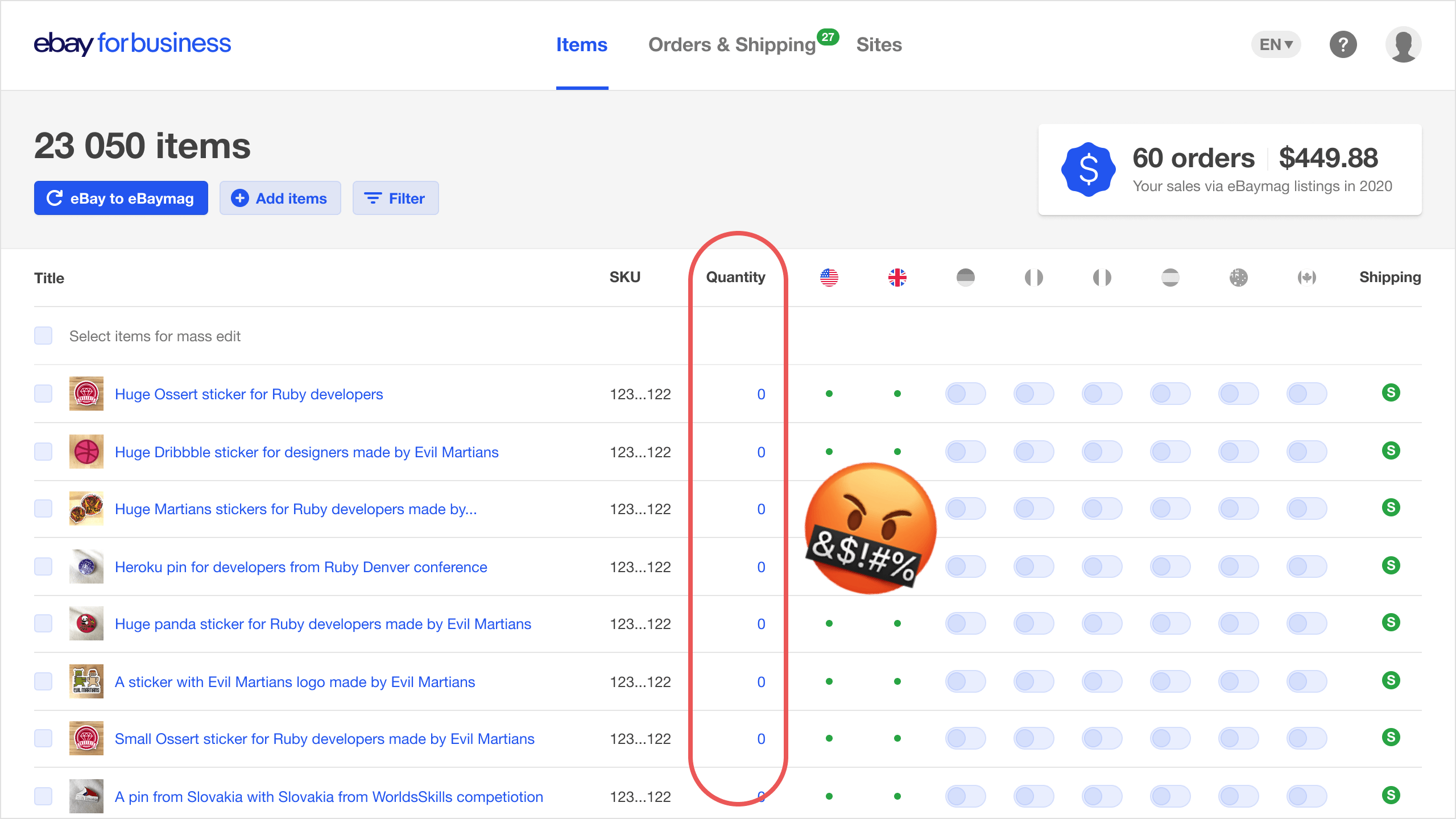Viewport: 1456px width, 819px height.
Task: Click the UK marketplace flag icon
Action: pos(897,278)
